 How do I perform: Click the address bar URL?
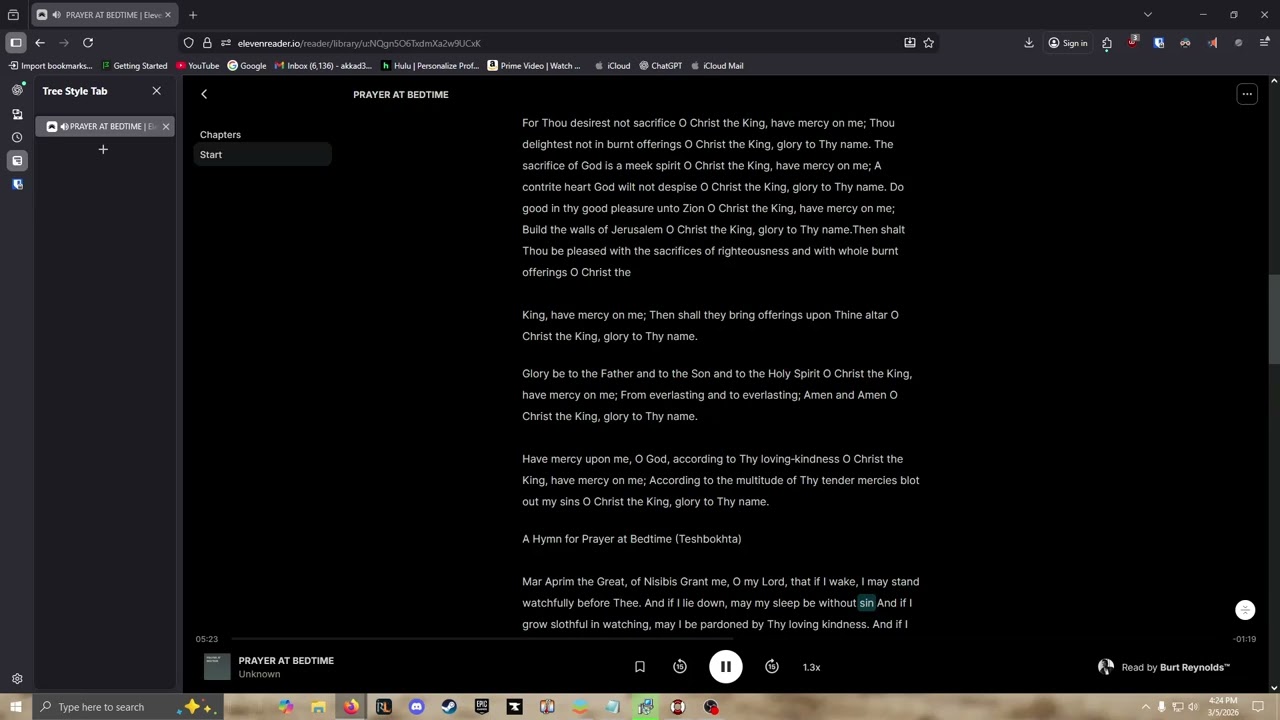coord(359,43)
